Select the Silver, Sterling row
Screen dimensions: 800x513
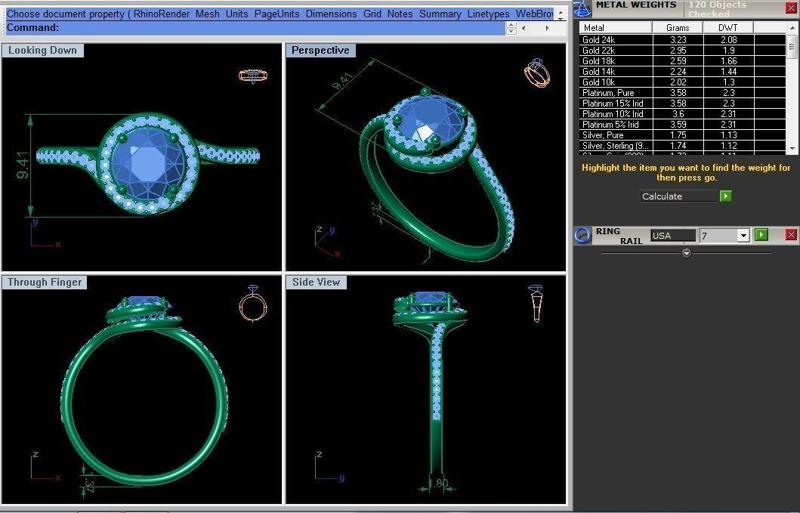click(x=683, y=145)
